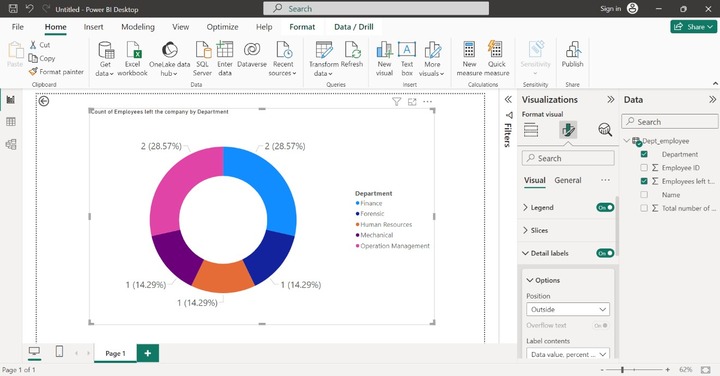The width and height of the screenshot is (720, 376).
Task: Publish the report
Action: (573, 54)
